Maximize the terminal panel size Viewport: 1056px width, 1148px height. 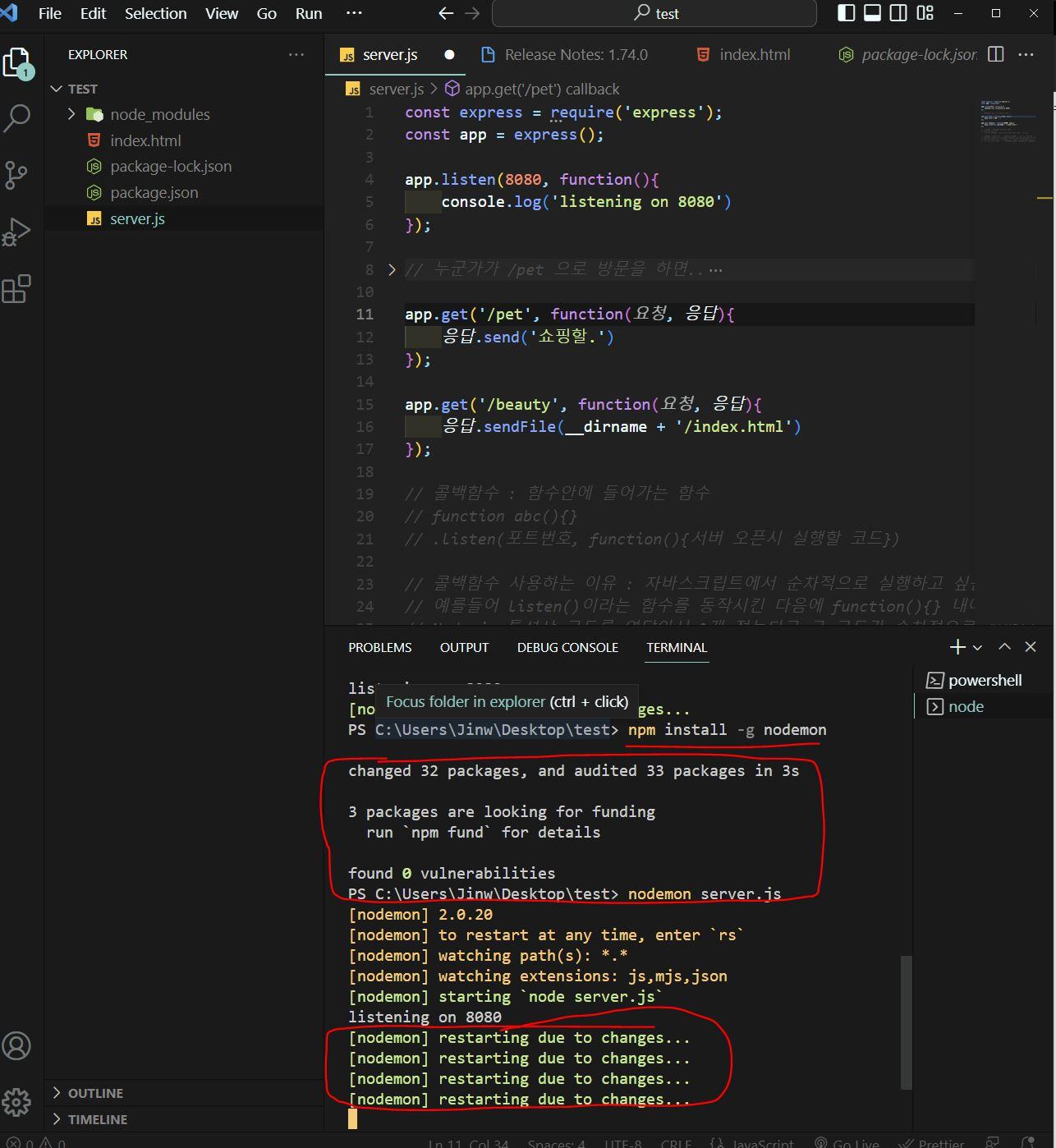click(x=1004, y=647)
